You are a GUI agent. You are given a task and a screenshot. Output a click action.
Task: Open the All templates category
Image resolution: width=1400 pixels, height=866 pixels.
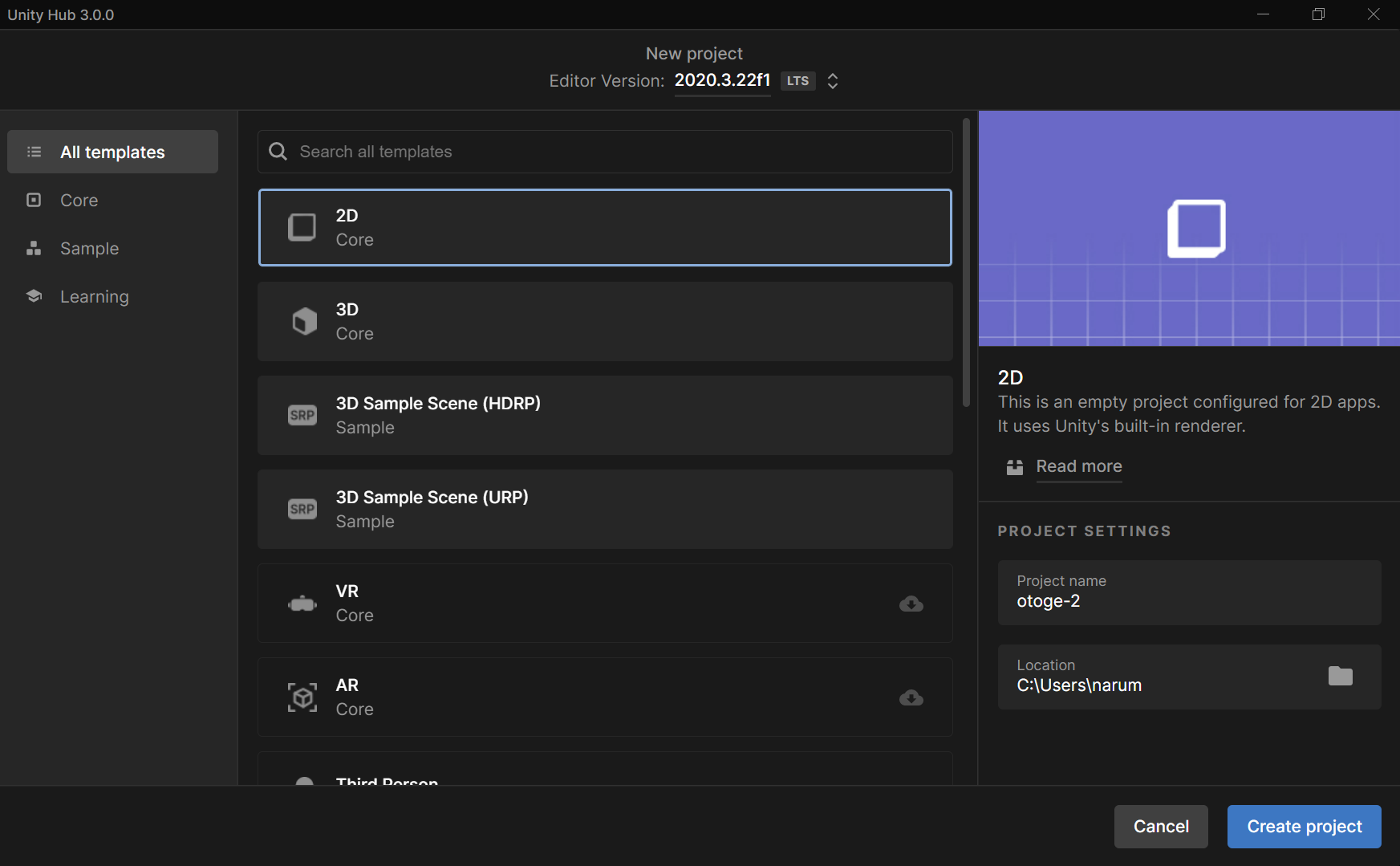(112, 152)
